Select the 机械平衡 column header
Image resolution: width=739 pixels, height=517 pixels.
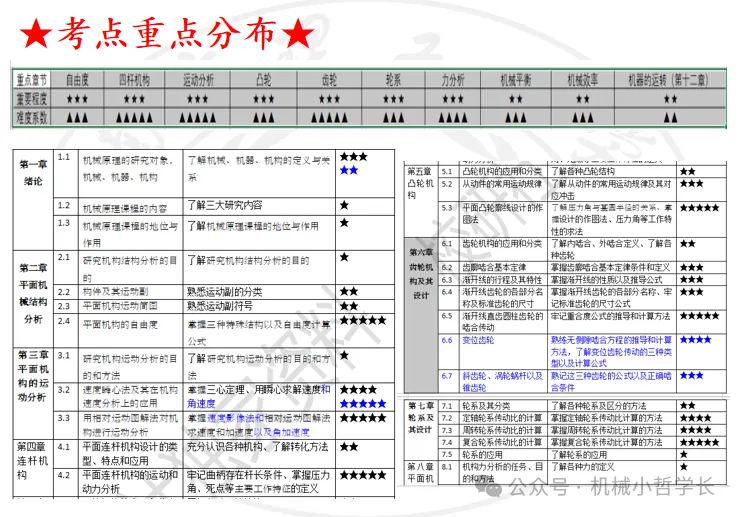coord(516,80)
